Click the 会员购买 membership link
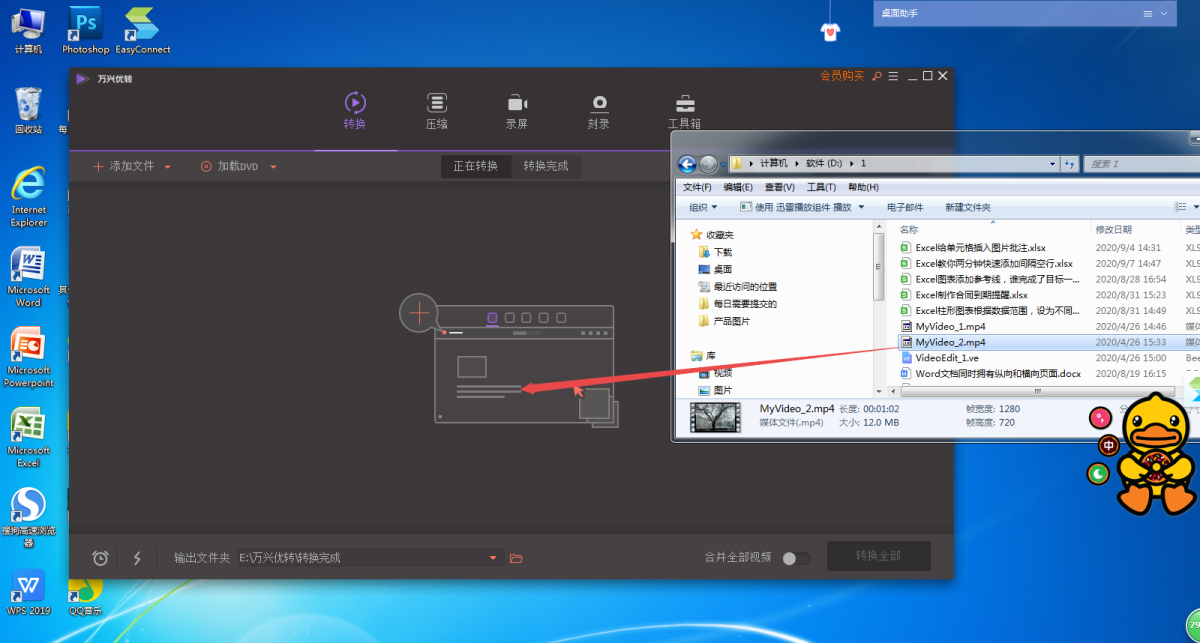This screenshot has width=1200, height=643. pyautogui.click(x=841, y=76)
